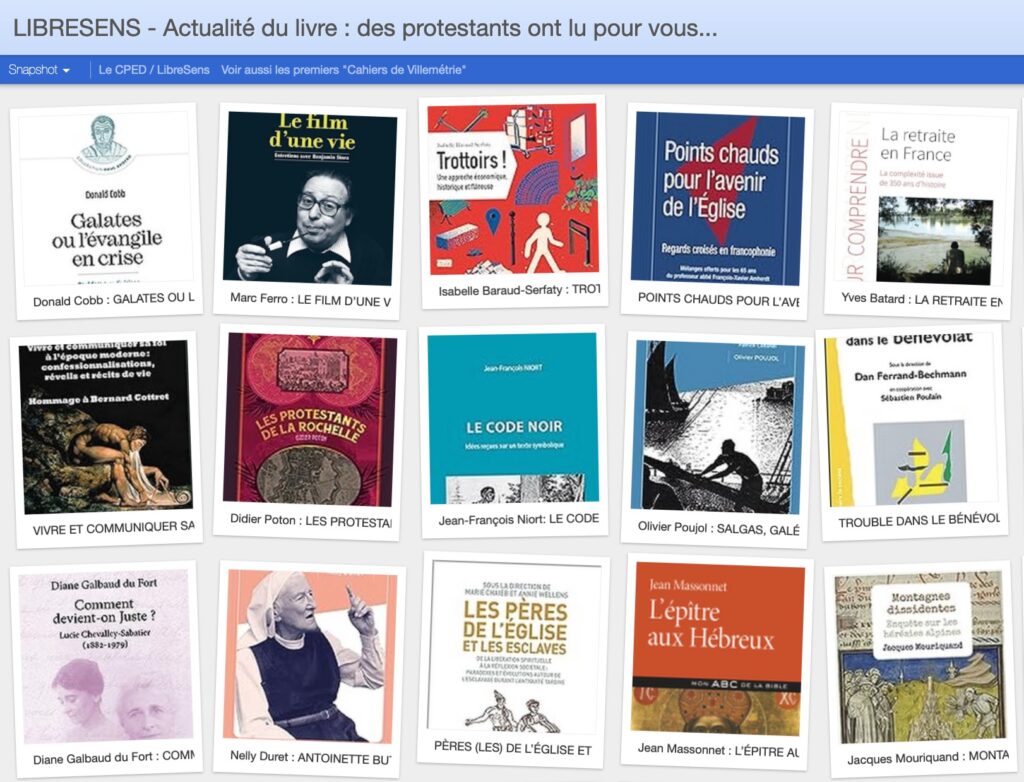Click the LIBRESENS blog title header
The image size is (1024, 782).
365,28
